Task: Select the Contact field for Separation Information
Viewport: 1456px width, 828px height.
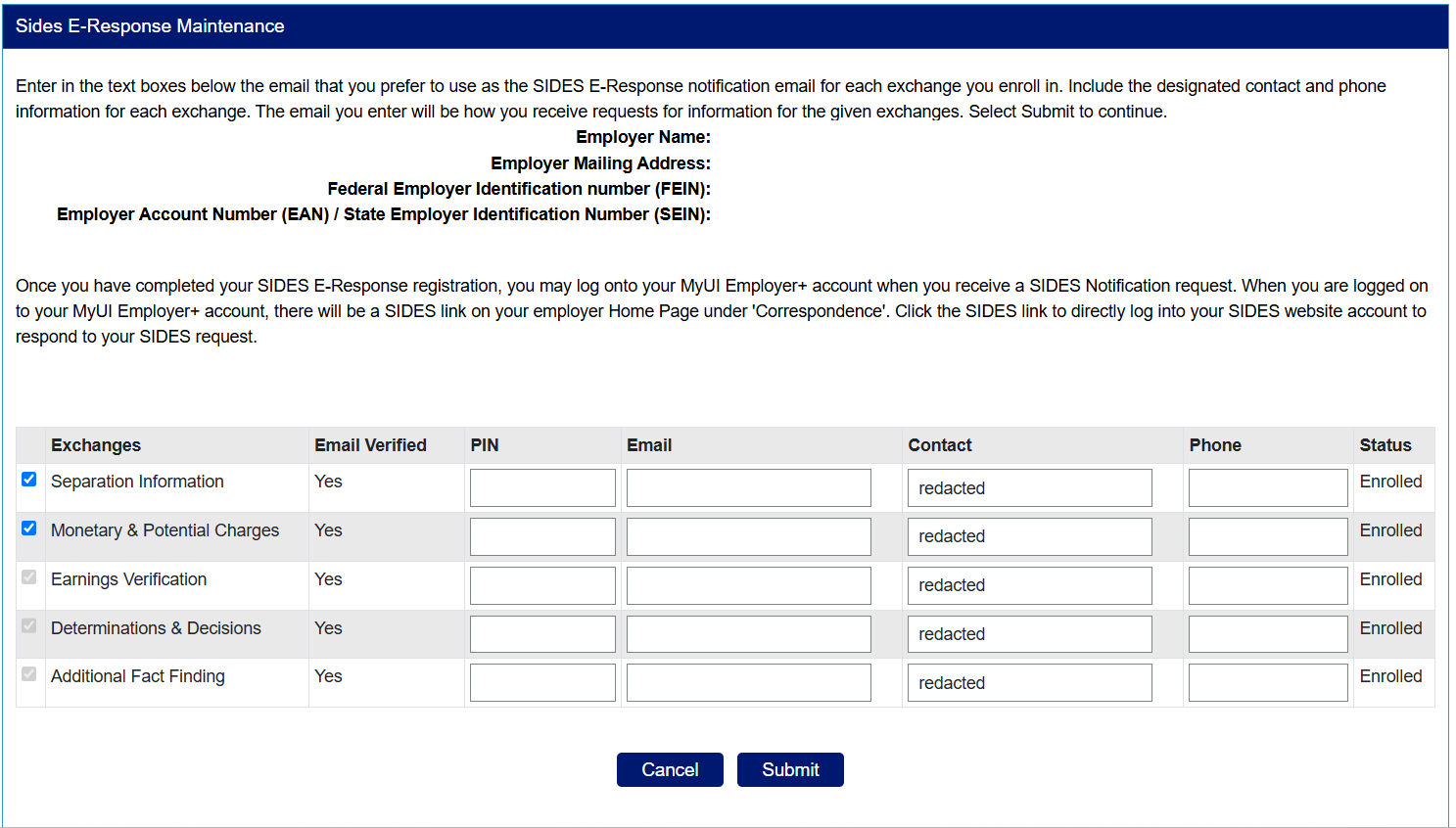Action: 1029,487
